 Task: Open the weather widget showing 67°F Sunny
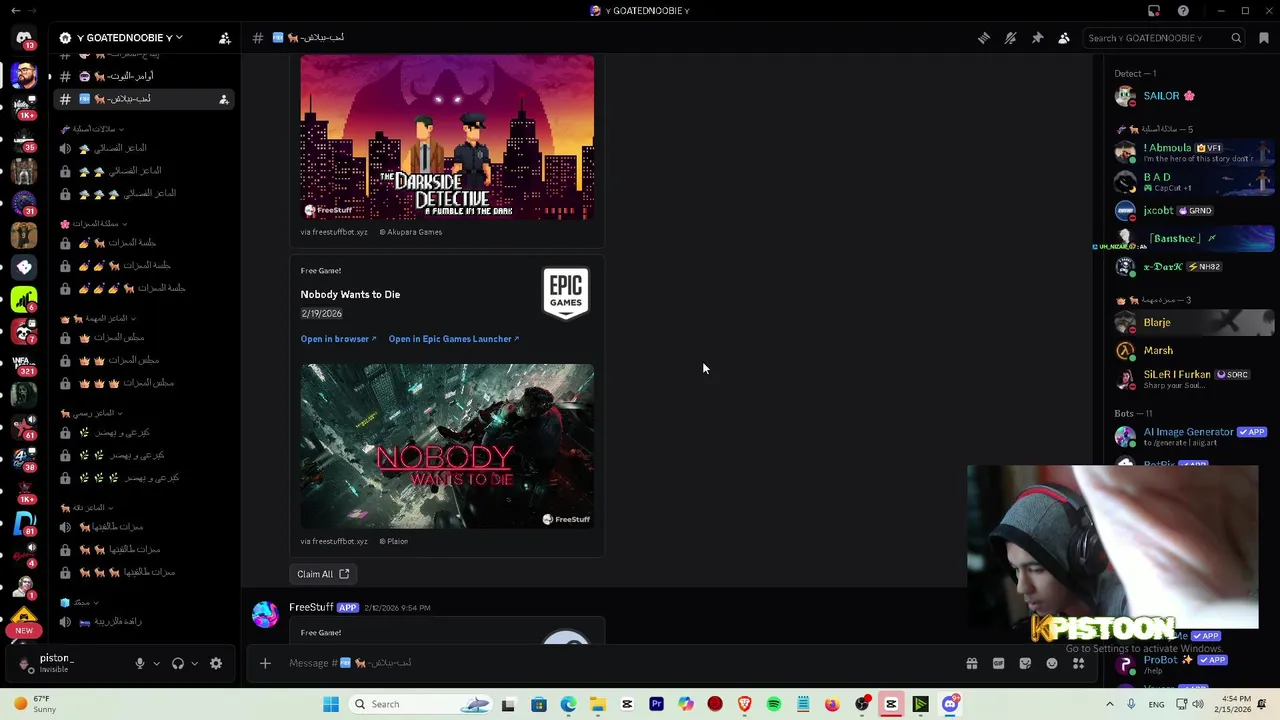[36, 704]
